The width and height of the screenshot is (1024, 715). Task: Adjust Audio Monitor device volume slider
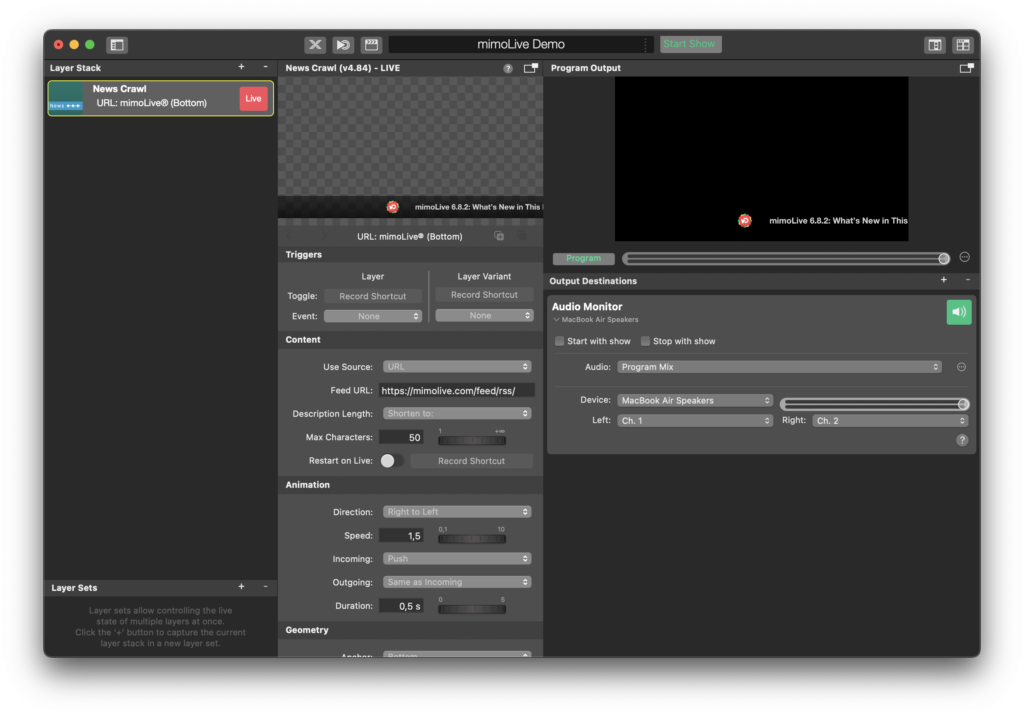(874, 404)
